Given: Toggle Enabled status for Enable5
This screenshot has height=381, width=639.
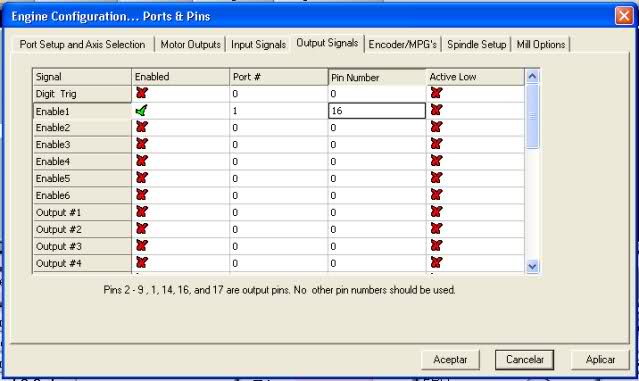Looking at the screenshot, I should tap(141, 178).
